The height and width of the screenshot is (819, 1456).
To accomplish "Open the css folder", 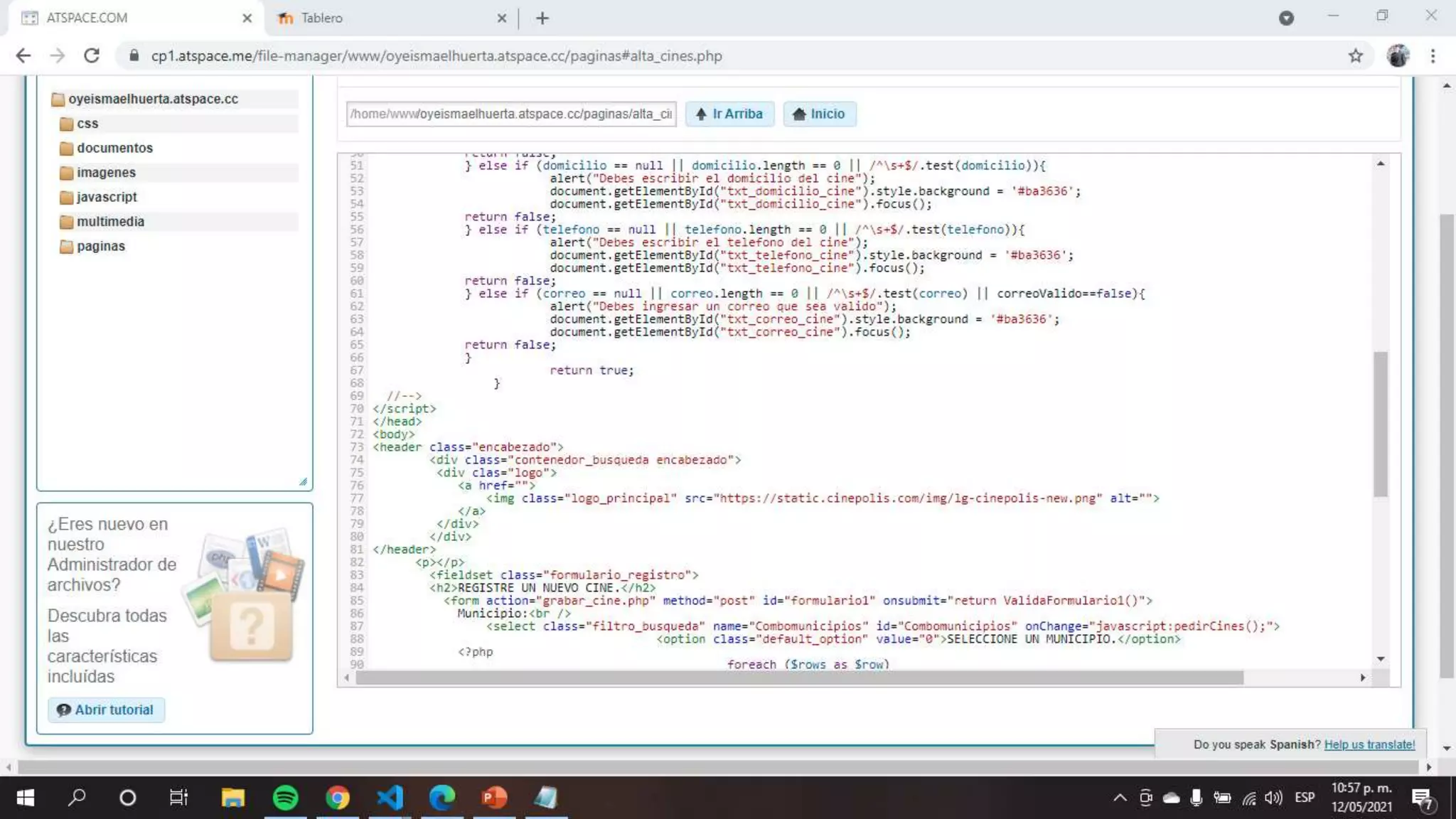I will pos(87,124).
